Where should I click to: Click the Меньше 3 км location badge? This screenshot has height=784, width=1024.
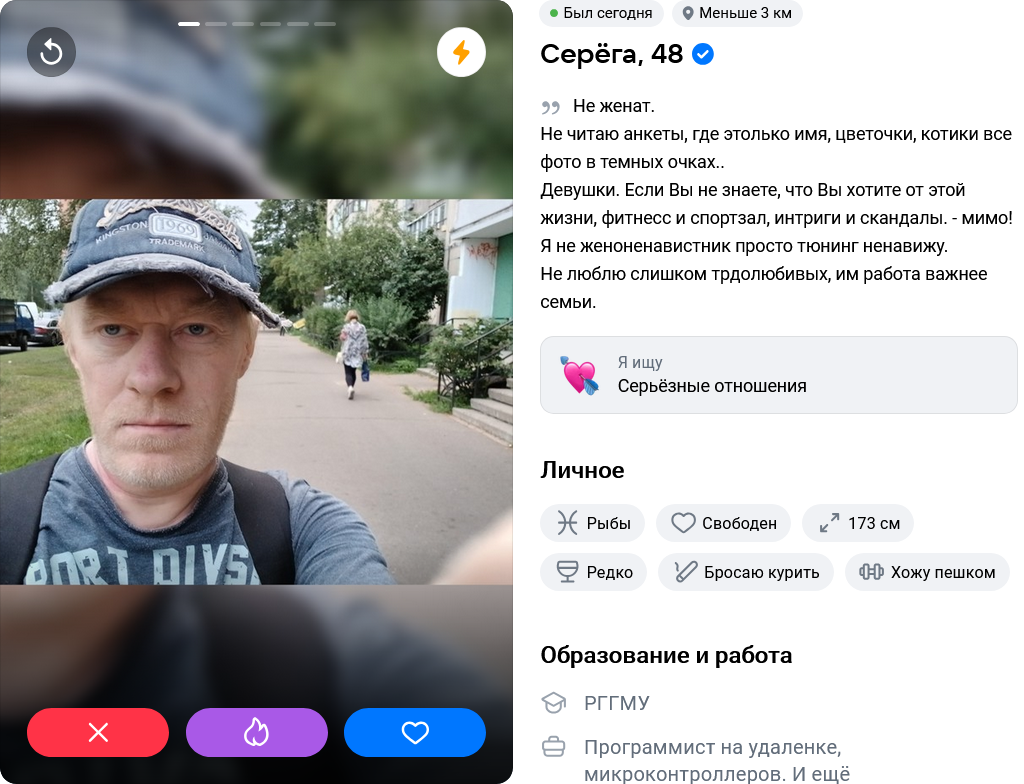point(737,13)
